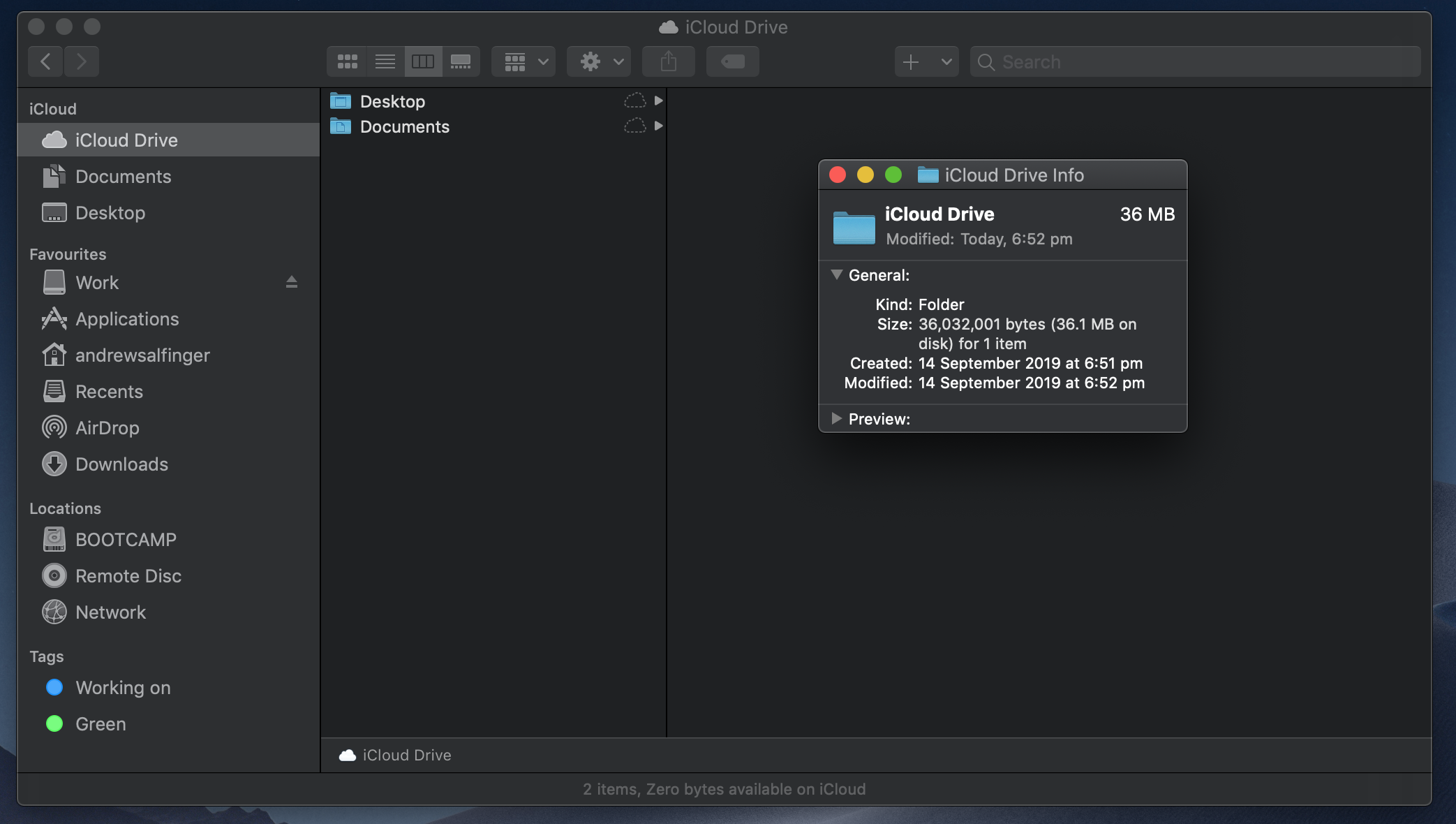
Task: Open the dropdown arrow beside plus button
Action: click(946, 61)
